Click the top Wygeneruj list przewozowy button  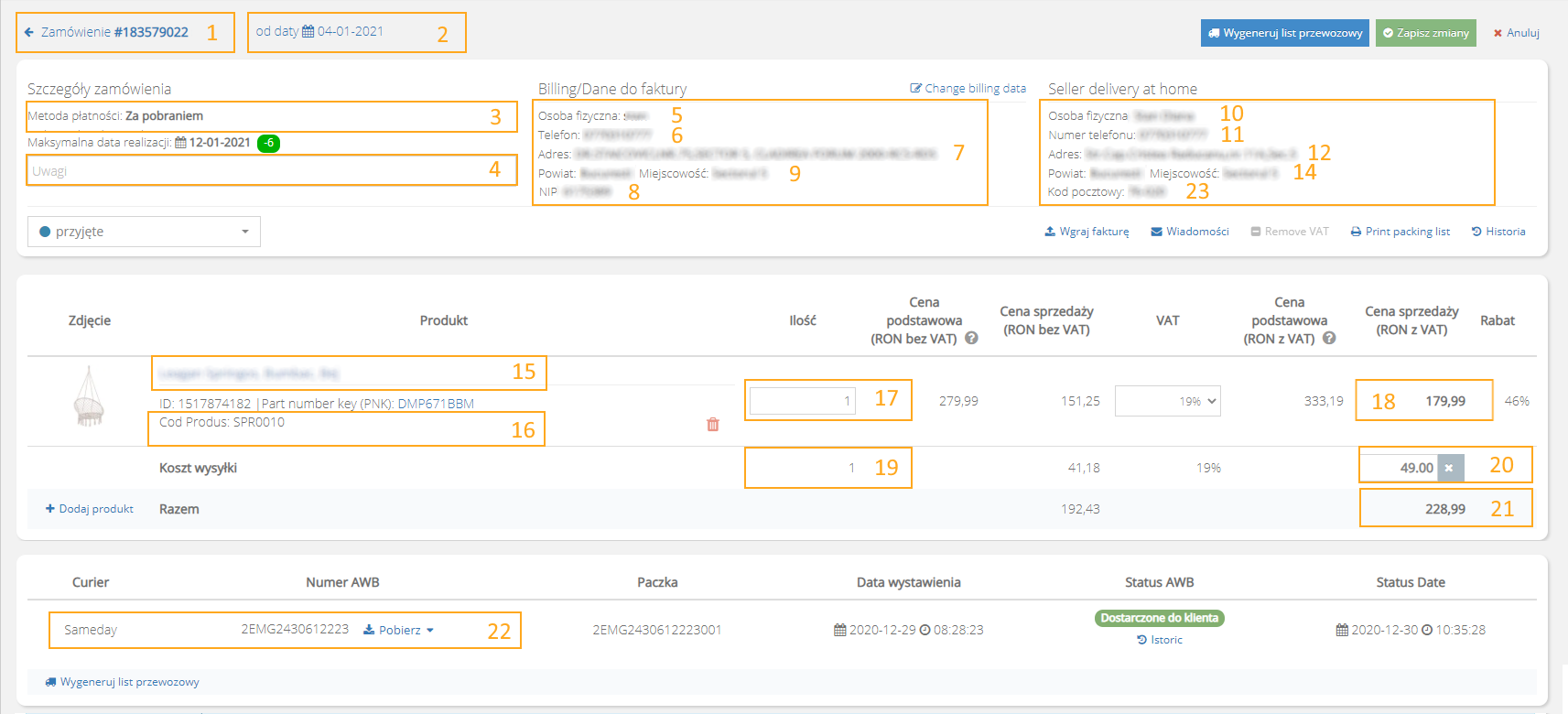pos(1284,33)
